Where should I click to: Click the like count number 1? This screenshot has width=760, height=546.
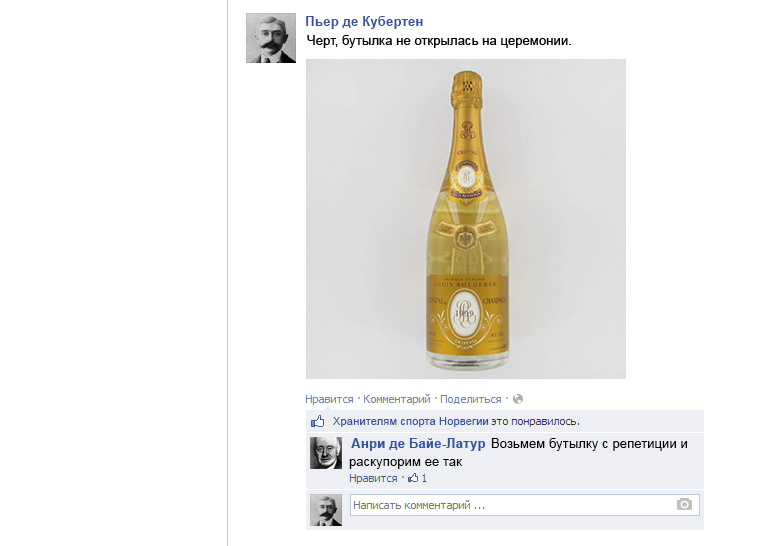click(x=424, y=478)
